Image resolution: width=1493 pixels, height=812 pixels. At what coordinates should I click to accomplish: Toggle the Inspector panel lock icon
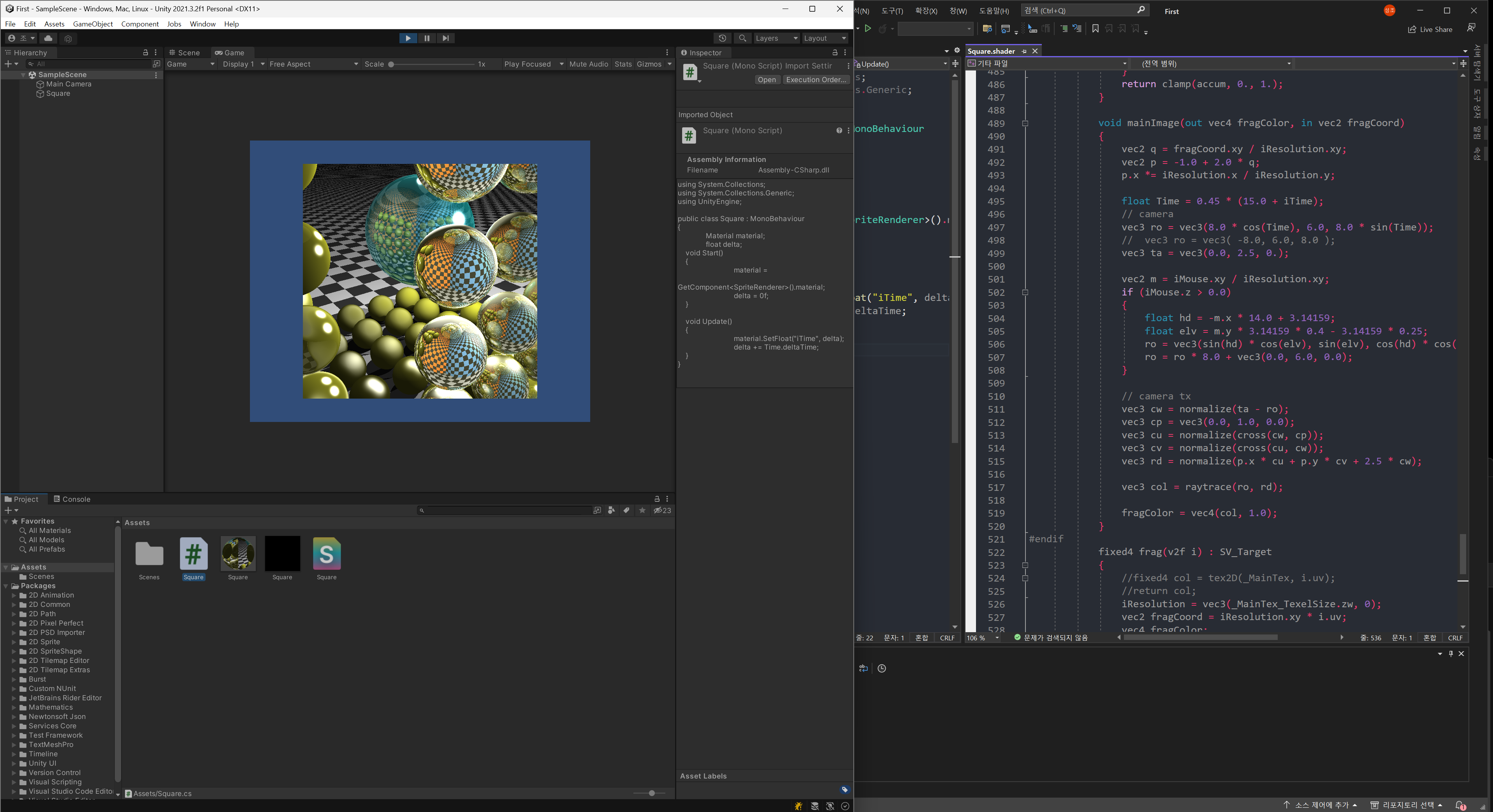click(835, 53)
